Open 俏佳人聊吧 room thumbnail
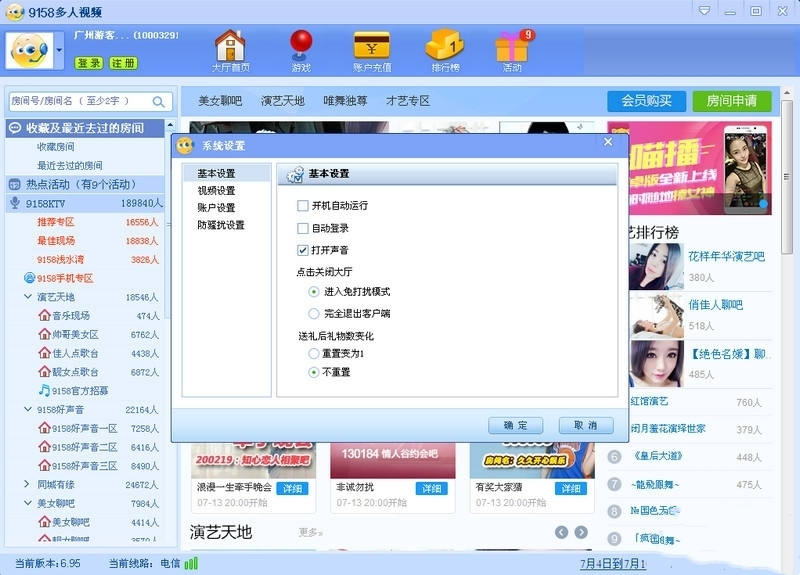 [x=656, y=315]
